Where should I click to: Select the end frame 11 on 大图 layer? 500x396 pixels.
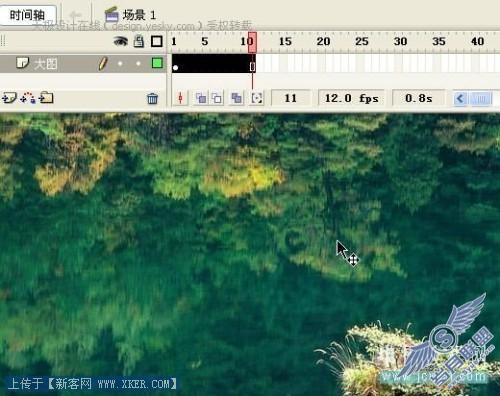tap(252, 64)
